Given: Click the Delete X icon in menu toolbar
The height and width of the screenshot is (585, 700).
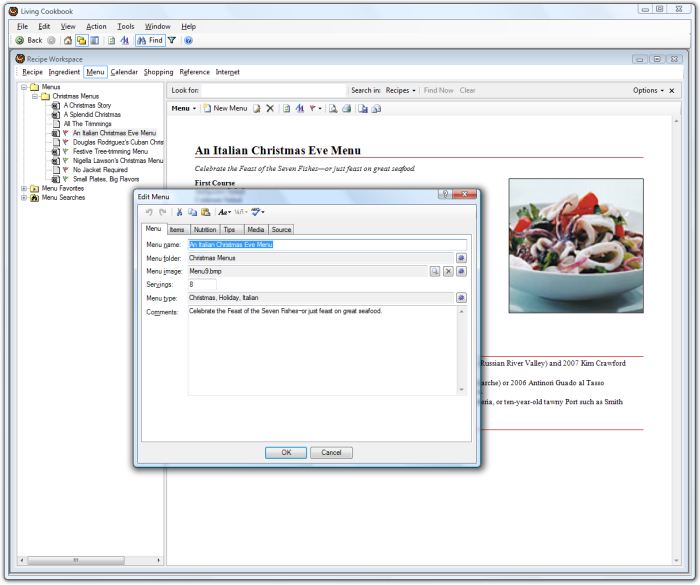Looking at the screenshot, I should click(x=270, y=109).
